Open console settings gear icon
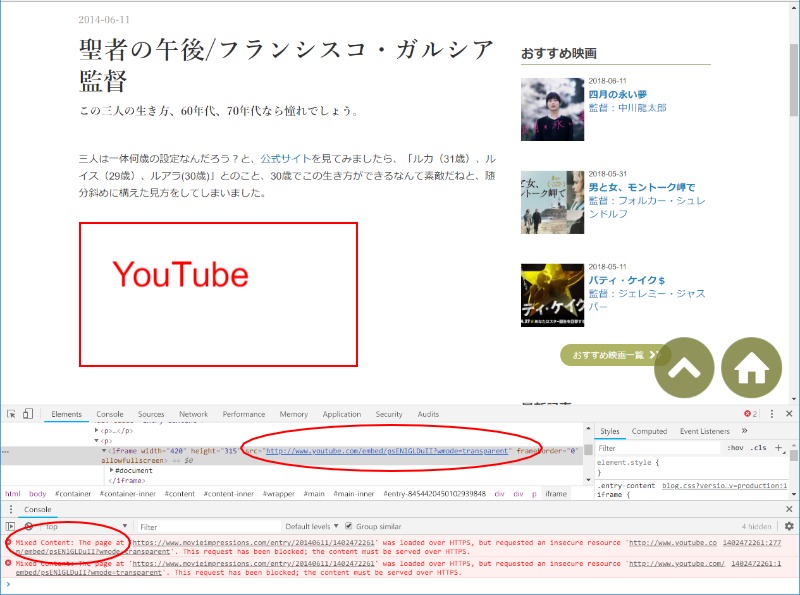This screenshot has height=595, width=800. [x=789, y=526]
